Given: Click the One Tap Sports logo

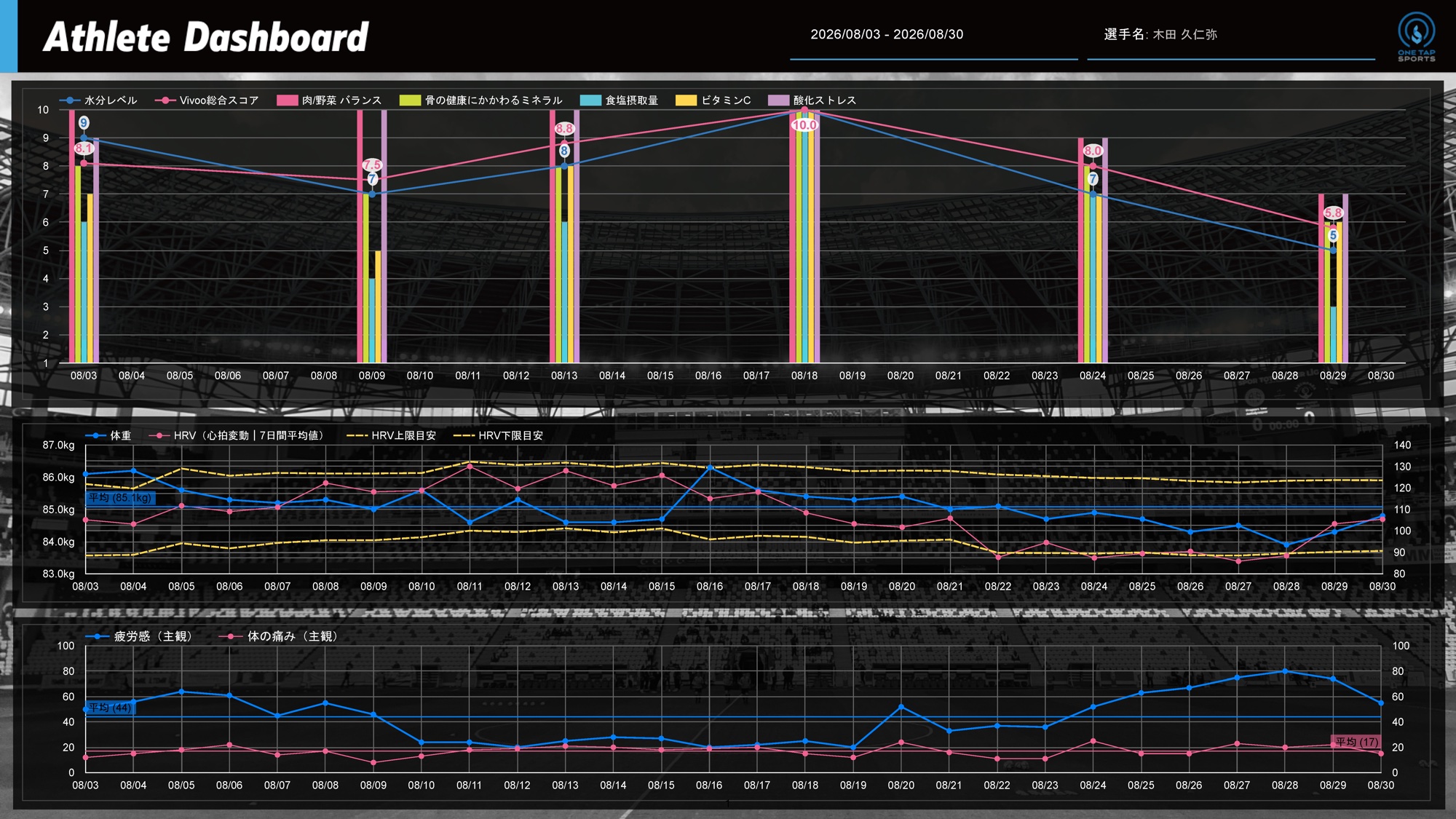Looking at the screenshot, I should coord(1416,36).
